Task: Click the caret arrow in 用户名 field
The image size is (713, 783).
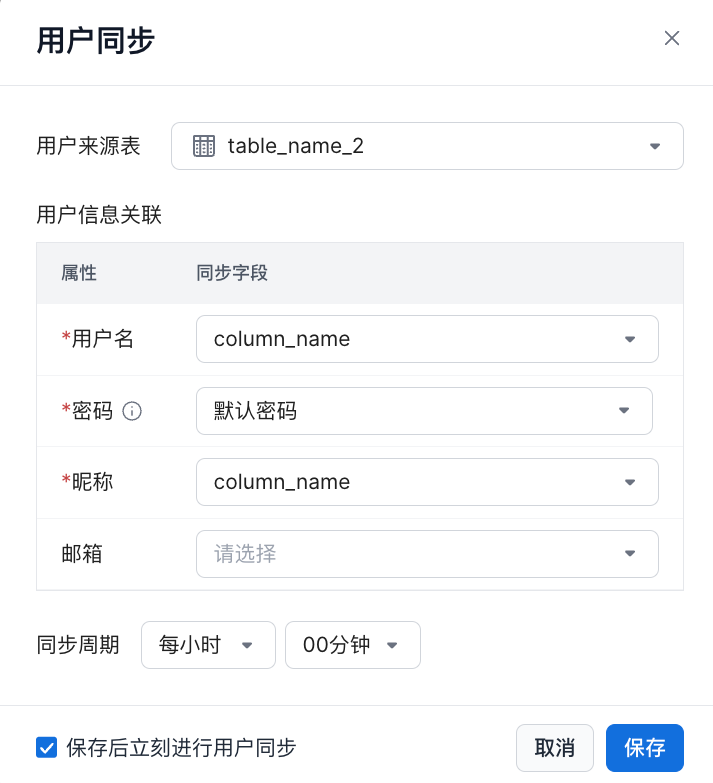Action: click(x=630, y=339)
